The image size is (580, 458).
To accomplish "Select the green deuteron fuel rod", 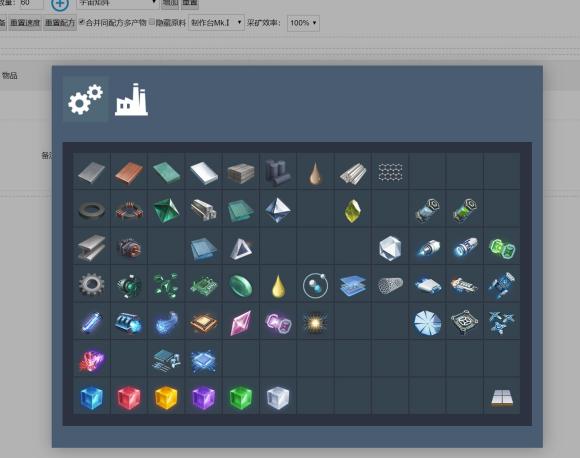I will (465, 211).
